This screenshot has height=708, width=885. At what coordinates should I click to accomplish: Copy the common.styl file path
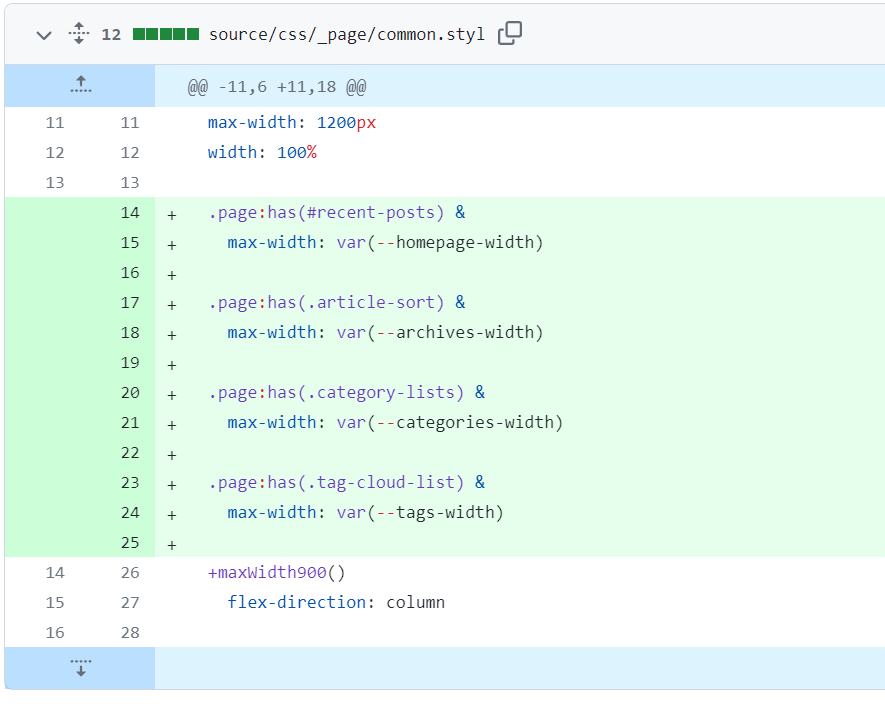pos(510,33)
